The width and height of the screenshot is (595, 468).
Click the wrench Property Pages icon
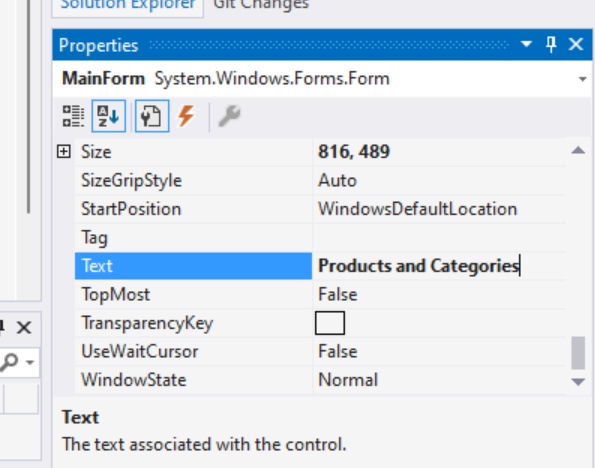pyautogui.click(x=229, y=116)
